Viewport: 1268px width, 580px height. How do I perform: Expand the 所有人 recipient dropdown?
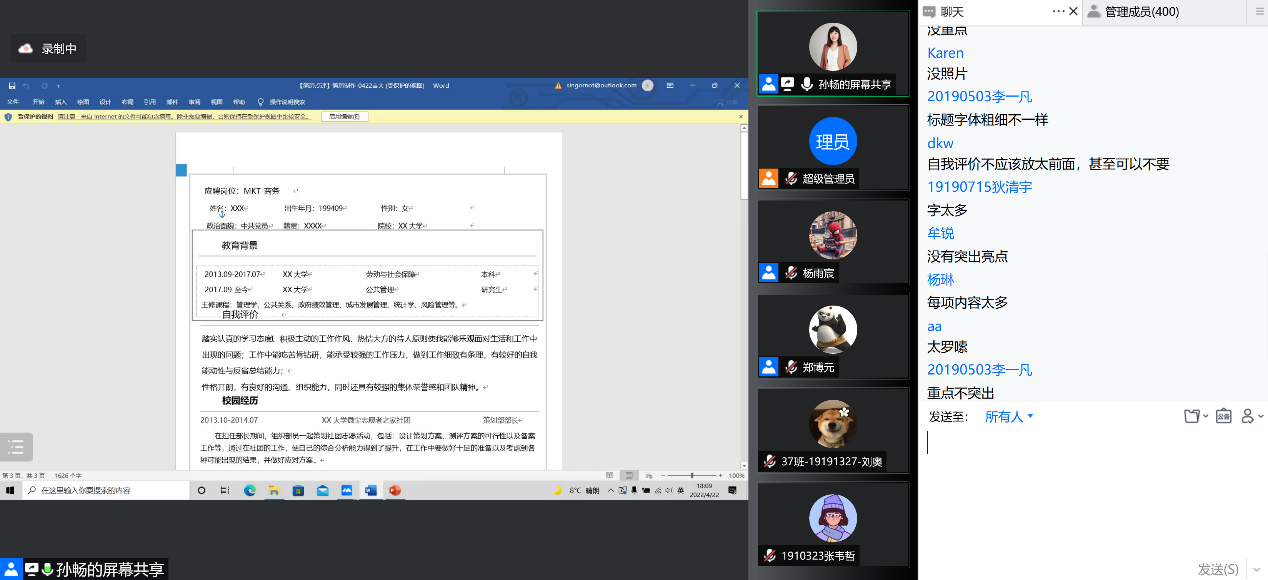coord(1009,416)
